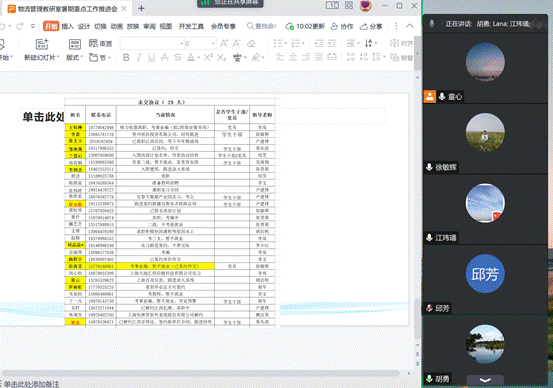Open the 视图 View tab
Screen dimensions: 553x388
[x=166, y=26]
